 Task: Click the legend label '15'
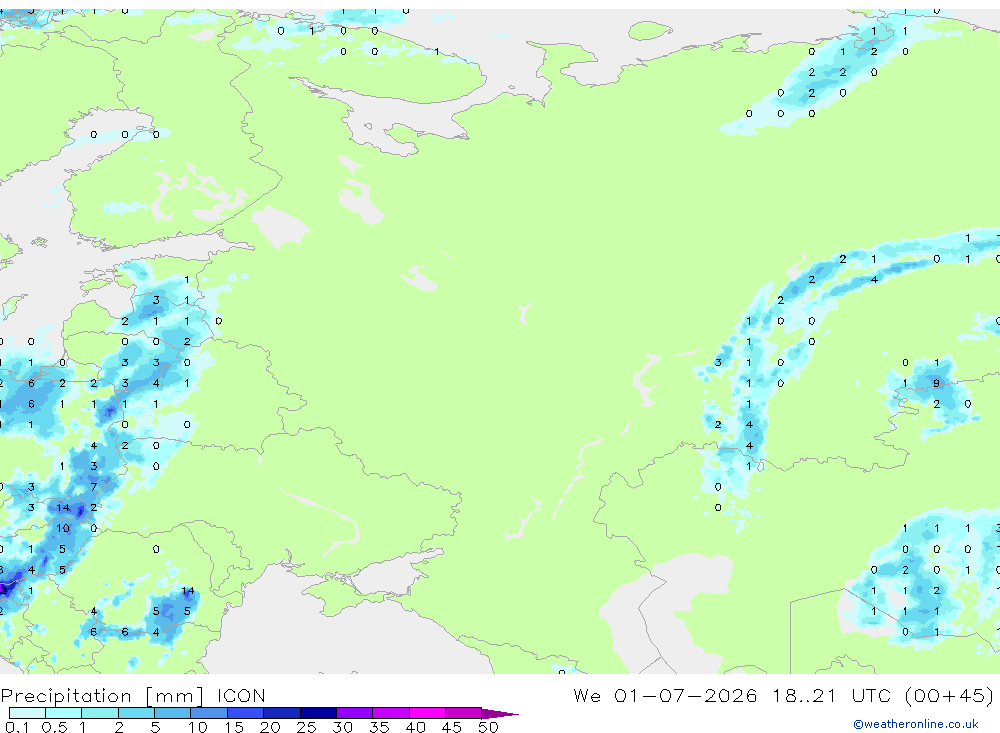[234, 727]
